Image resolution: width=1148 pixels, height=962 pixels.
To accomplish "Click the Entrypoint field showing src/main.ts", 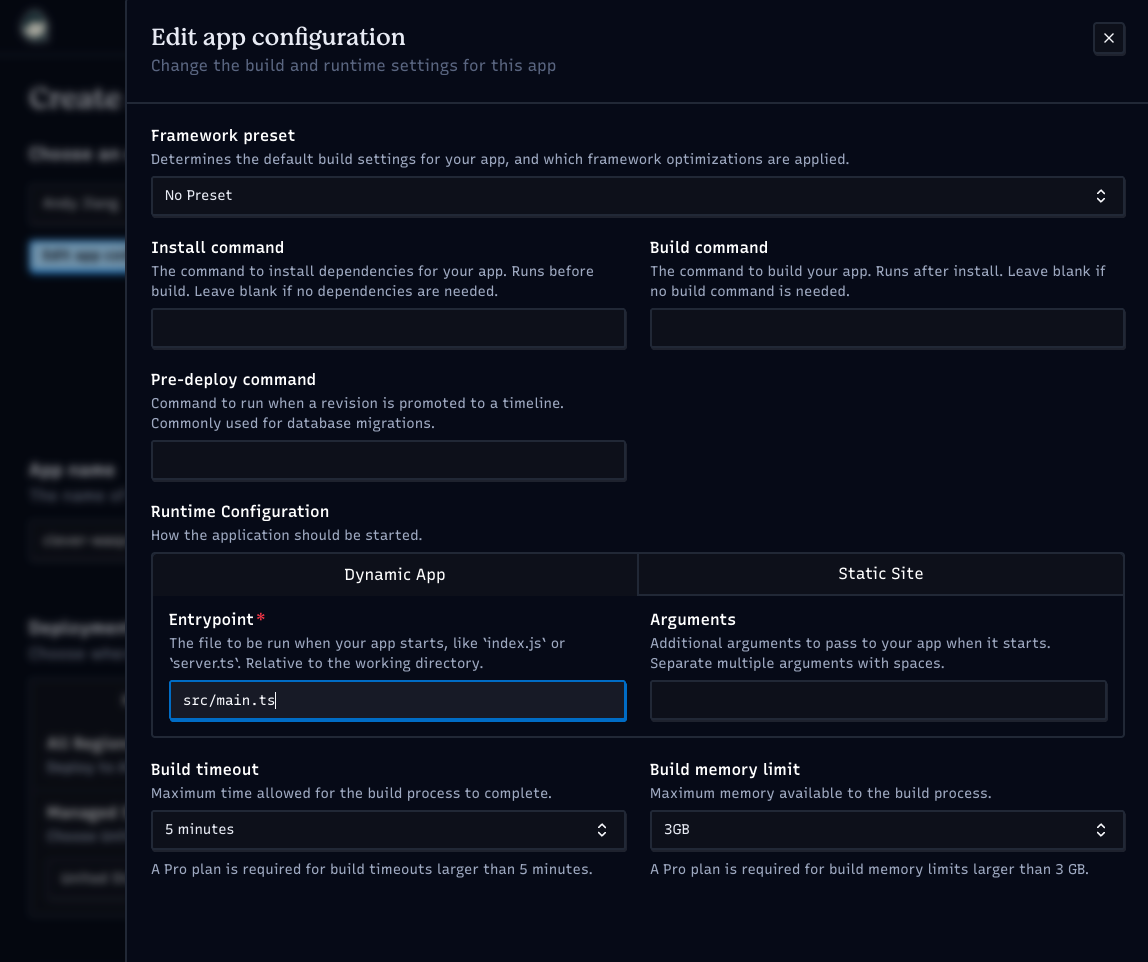I will [397, 700].
